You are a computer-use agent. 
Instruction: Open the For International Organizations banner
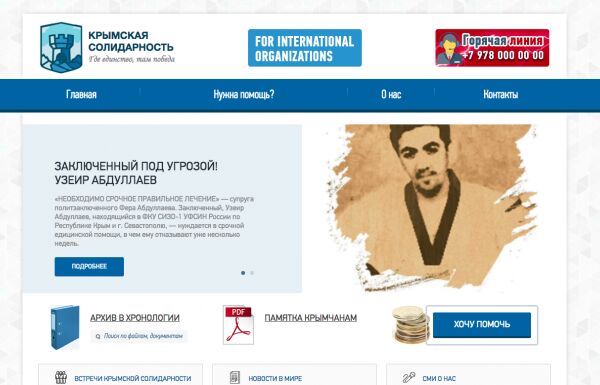pyautogui.click(x=305, y=48)
